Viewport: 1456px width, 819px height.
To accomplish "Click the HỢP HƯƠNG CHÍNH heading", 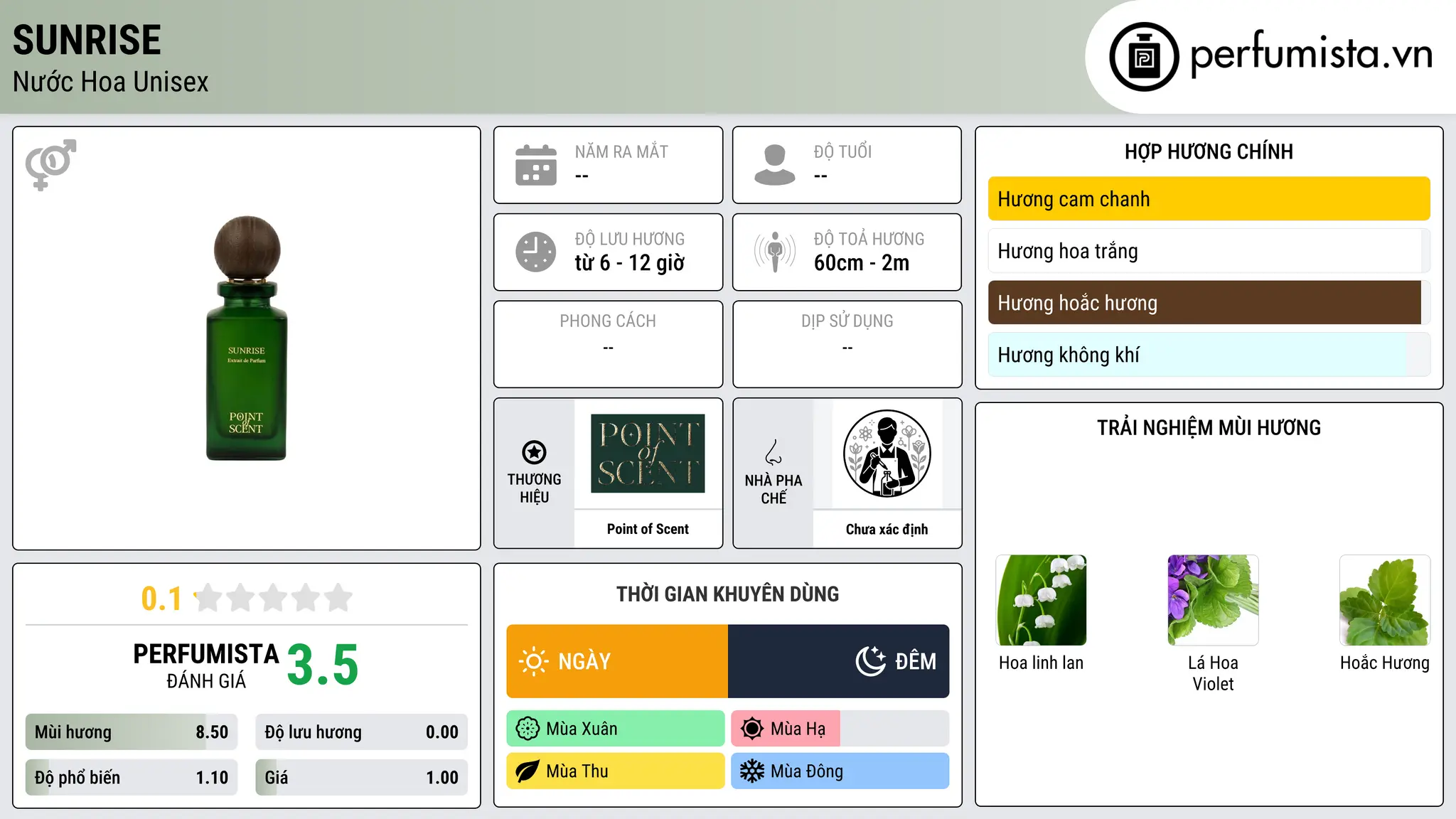I will (x=1209, y=151).
